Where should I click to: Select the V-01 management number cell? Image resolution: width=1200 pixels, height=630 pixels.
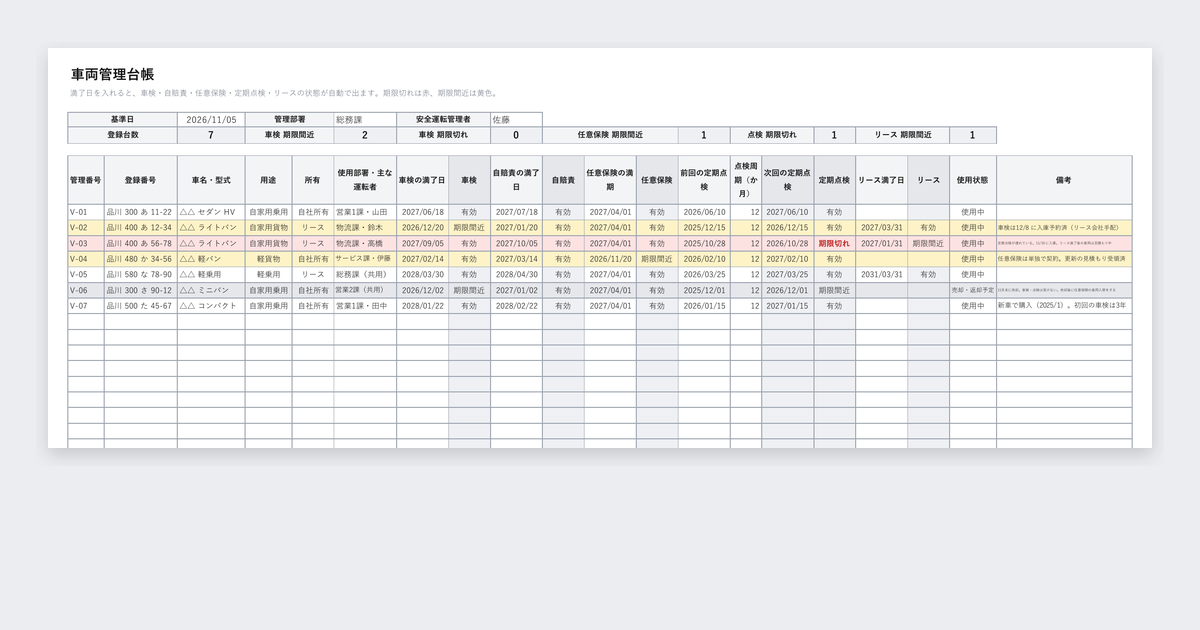pos(86,212)
